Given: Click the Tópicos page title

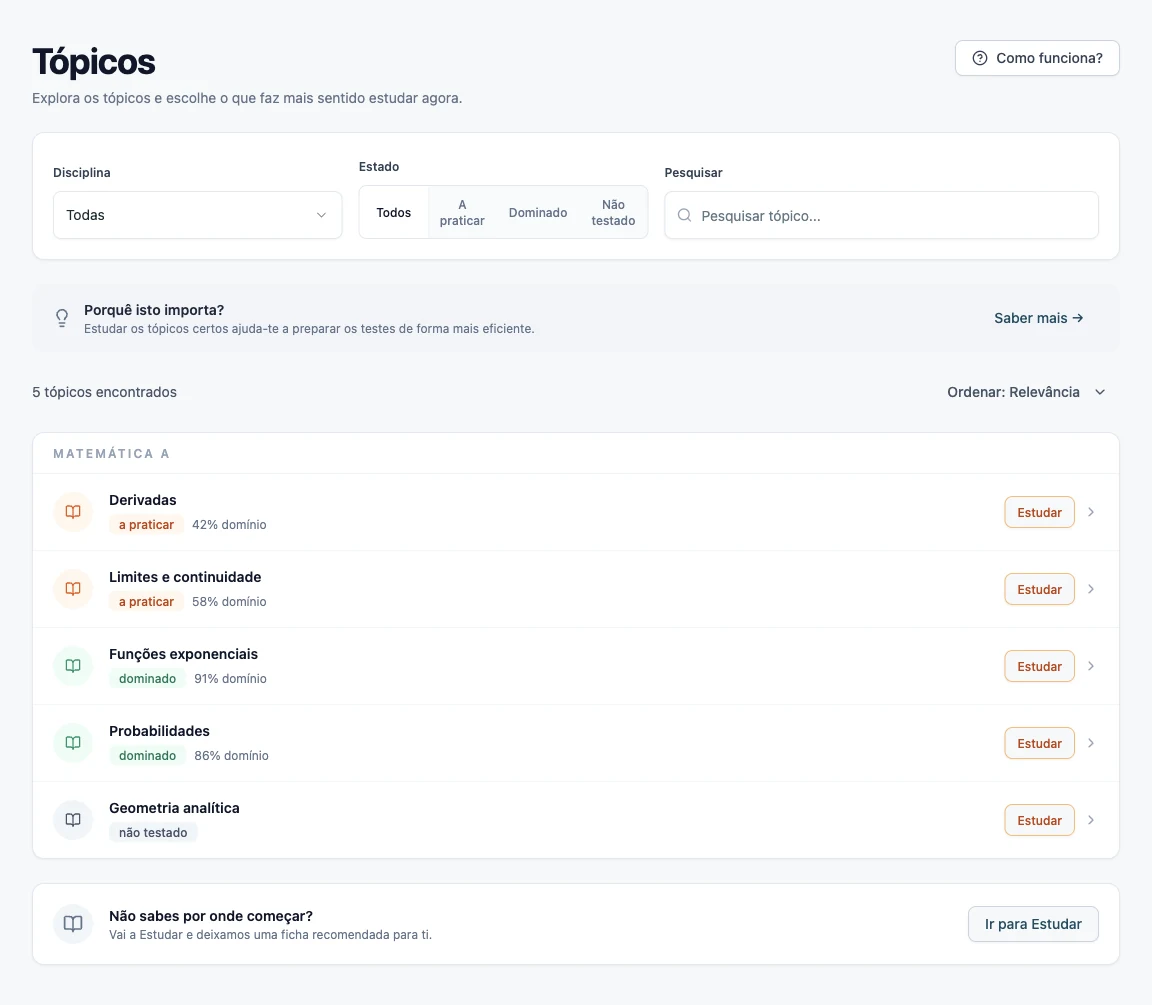Looking at the screenshot, I should click(x=94, y=62).
